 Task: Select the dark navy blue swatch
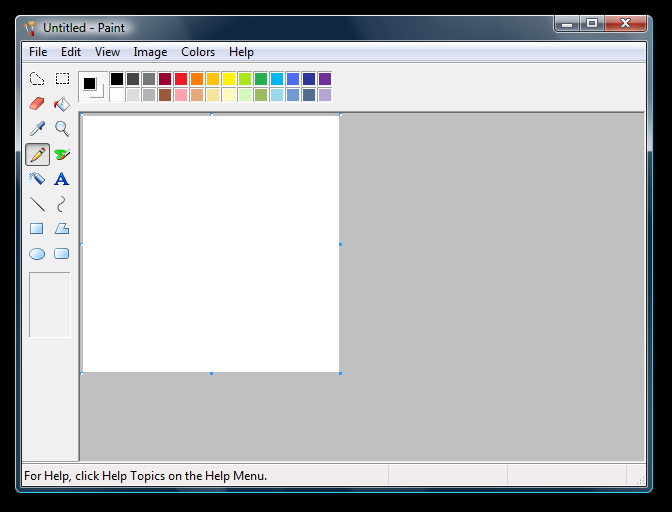point(309,79)
